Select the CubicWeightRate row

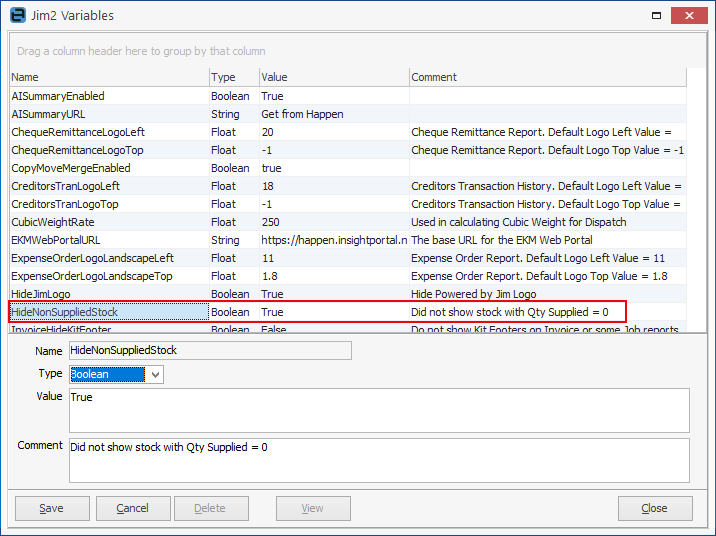pyautogui.click(x=348, y=222)
